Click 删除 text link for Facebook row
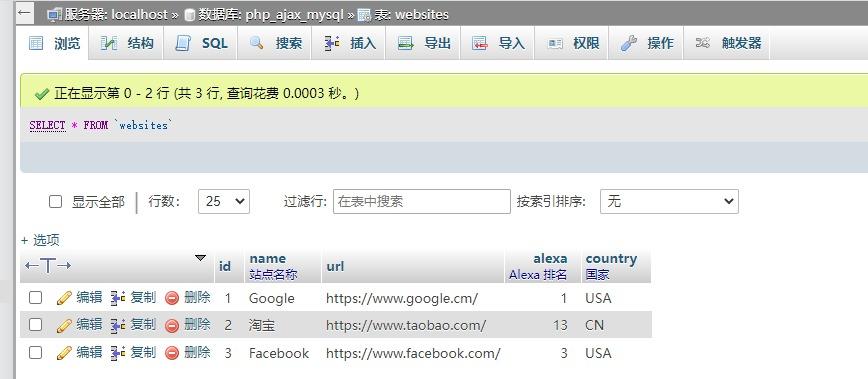This screenshot has height=379, width=868. (197, 352)
